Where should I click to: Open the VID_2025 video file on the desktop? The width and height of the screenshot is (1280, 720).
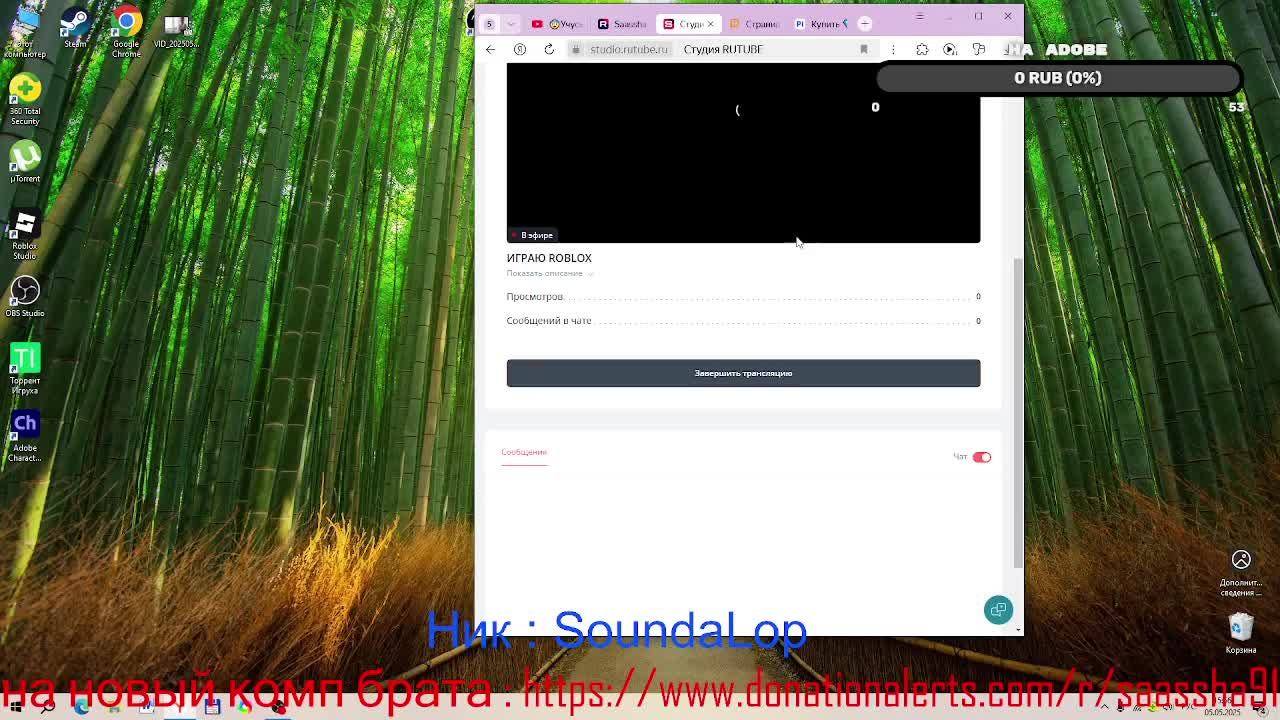point(176,30)
